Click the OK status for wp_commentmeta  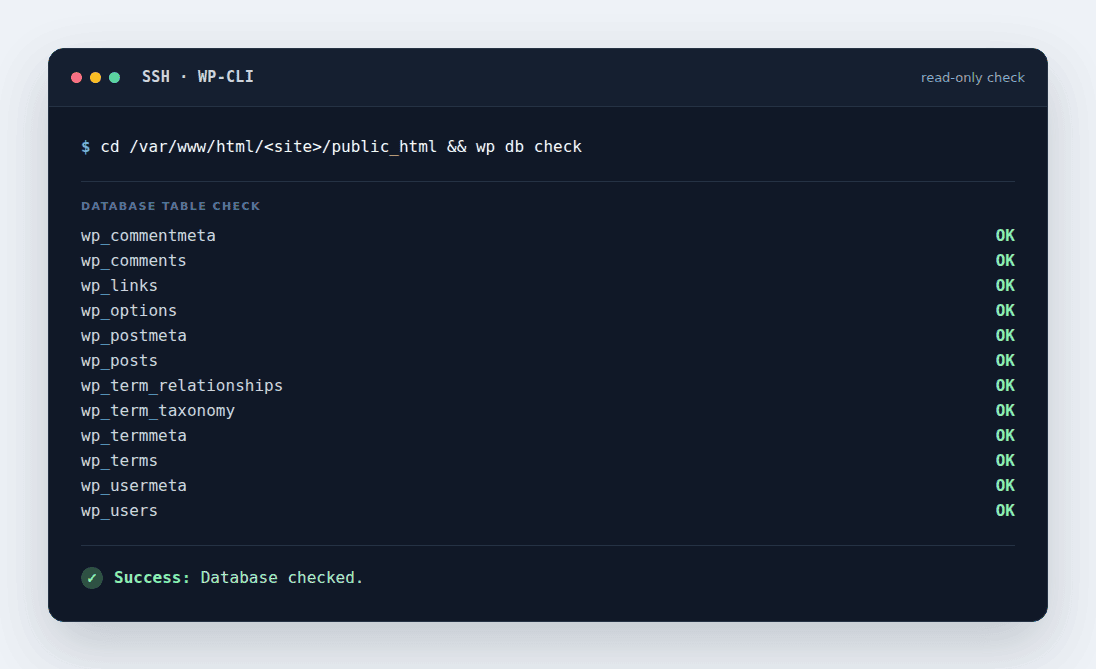[x=1005, y=236]
